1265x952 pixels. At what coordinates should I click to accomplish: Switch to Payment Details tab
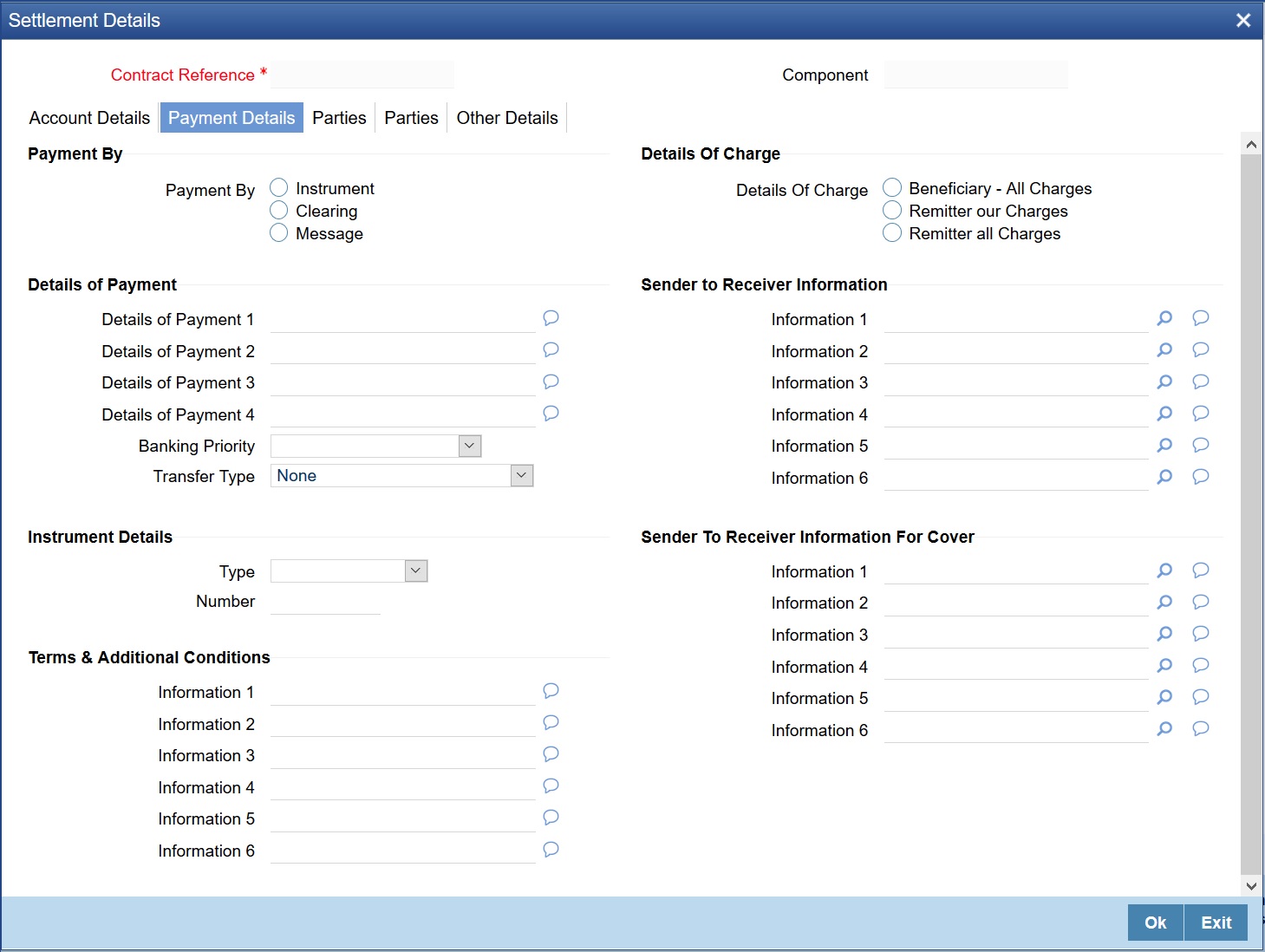231,118
